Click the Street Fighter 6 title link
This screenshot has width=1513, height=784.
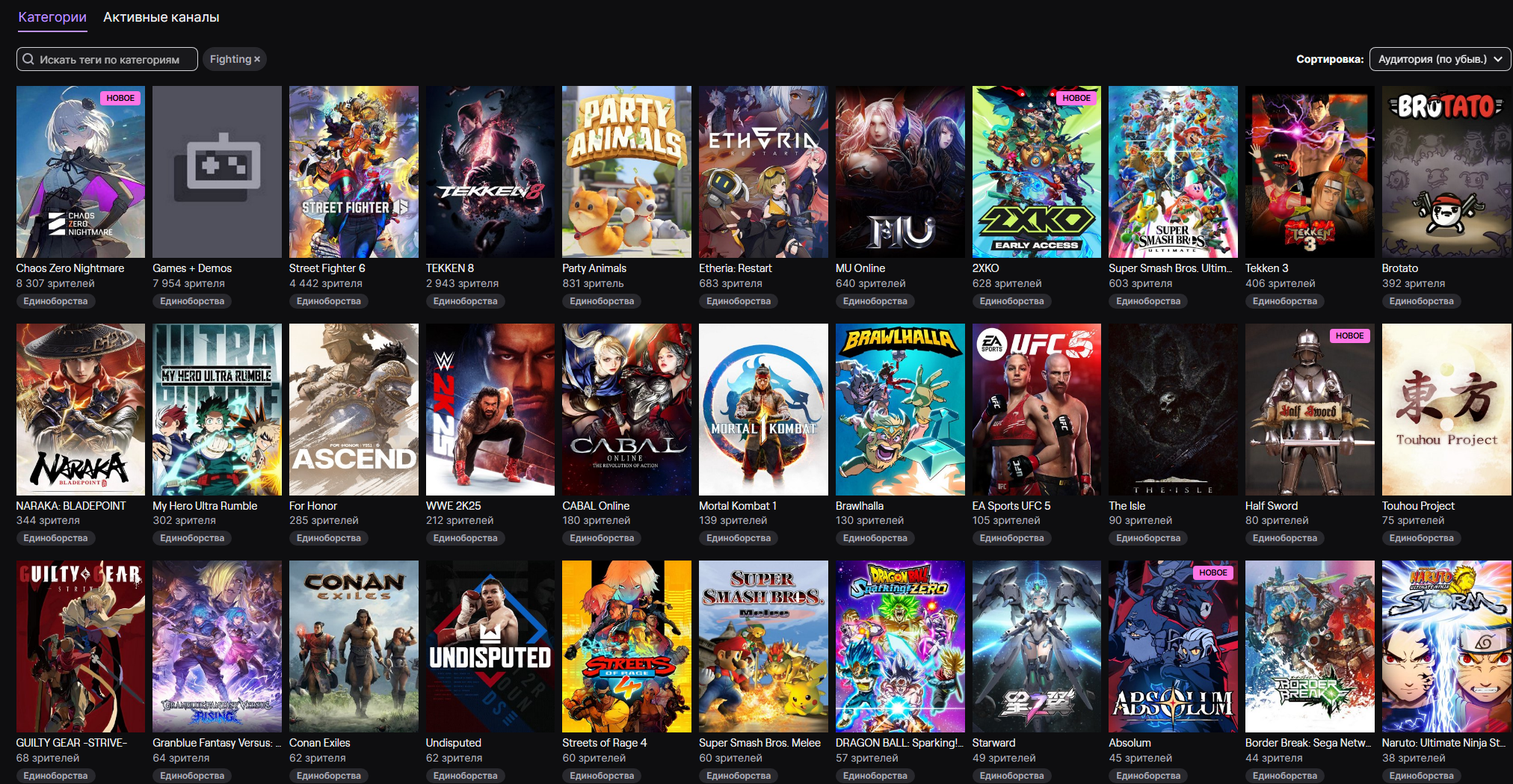pyautogui.click(x=327, y=268)
